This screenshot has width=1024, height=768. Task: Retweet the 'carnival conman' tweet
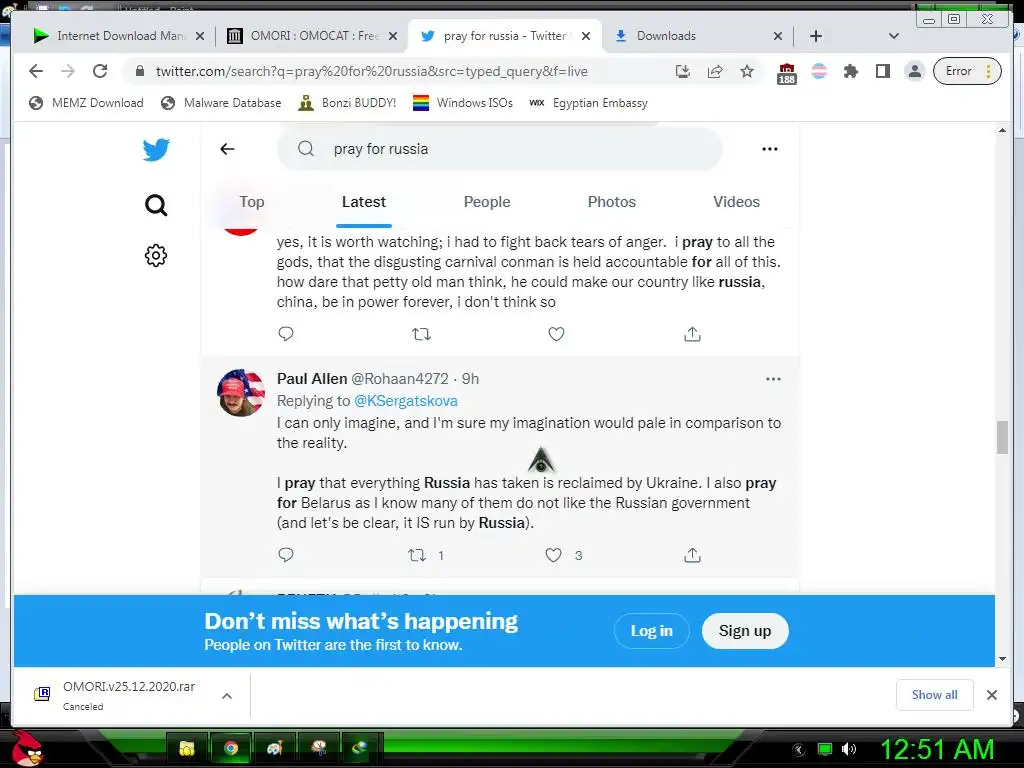click(x=421, y=334)
